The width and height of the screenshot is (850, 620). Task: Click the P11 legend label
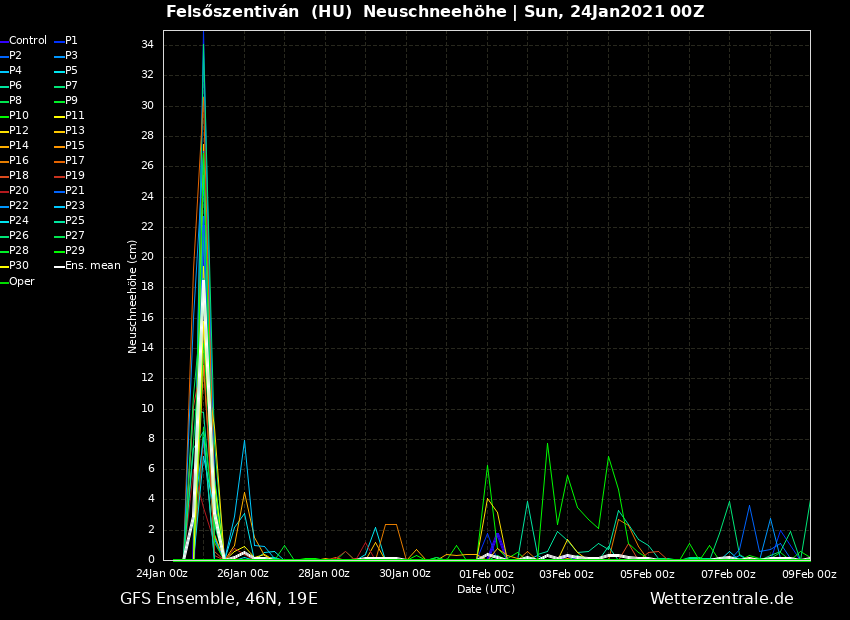pyautogui.click(x=75, y=116)
